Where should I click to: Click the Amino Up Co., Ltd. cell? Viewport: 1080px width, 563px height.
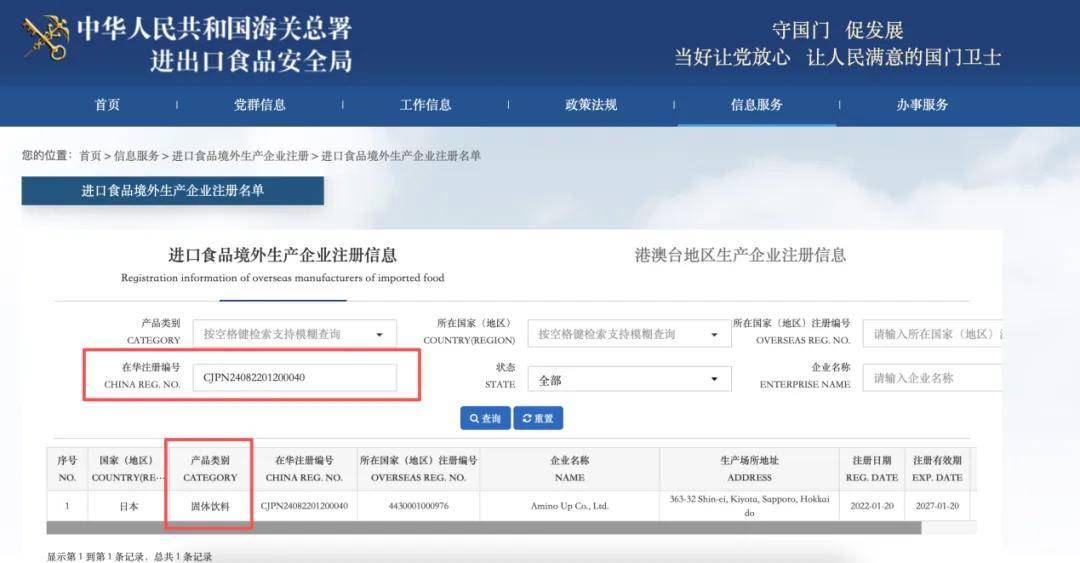tap(570, 506)
